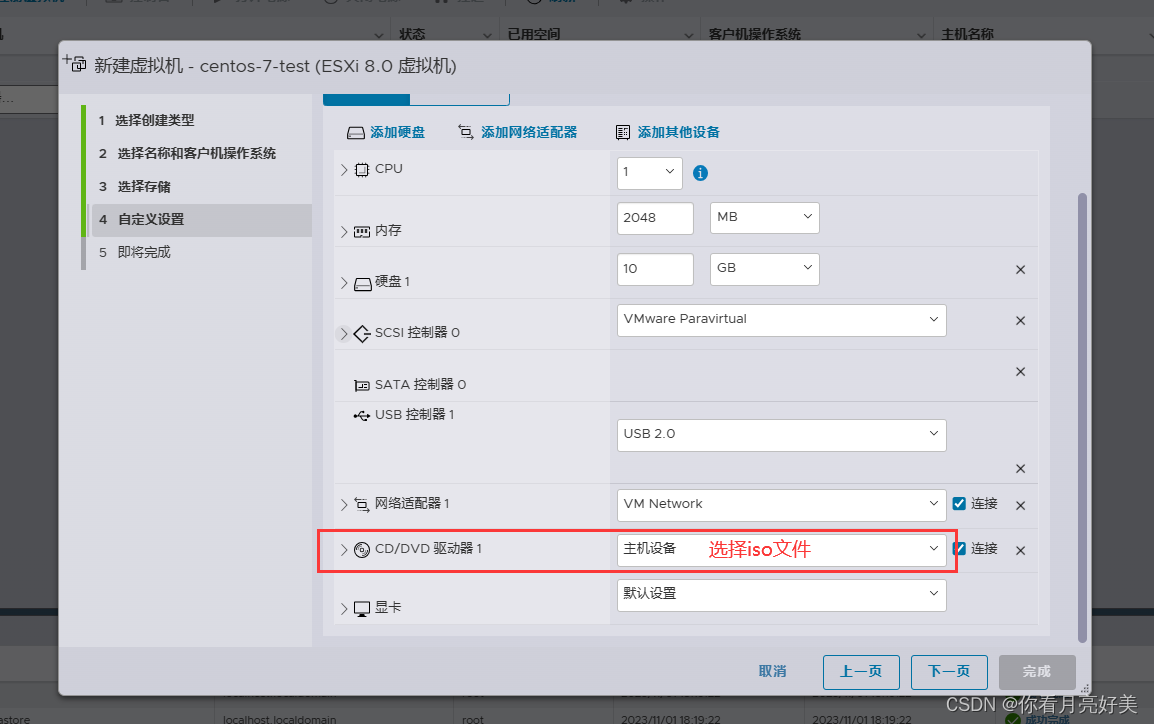The image size is (1154, 724).
Task: Open the VM Network dropdown
Action: click(781, 504)
